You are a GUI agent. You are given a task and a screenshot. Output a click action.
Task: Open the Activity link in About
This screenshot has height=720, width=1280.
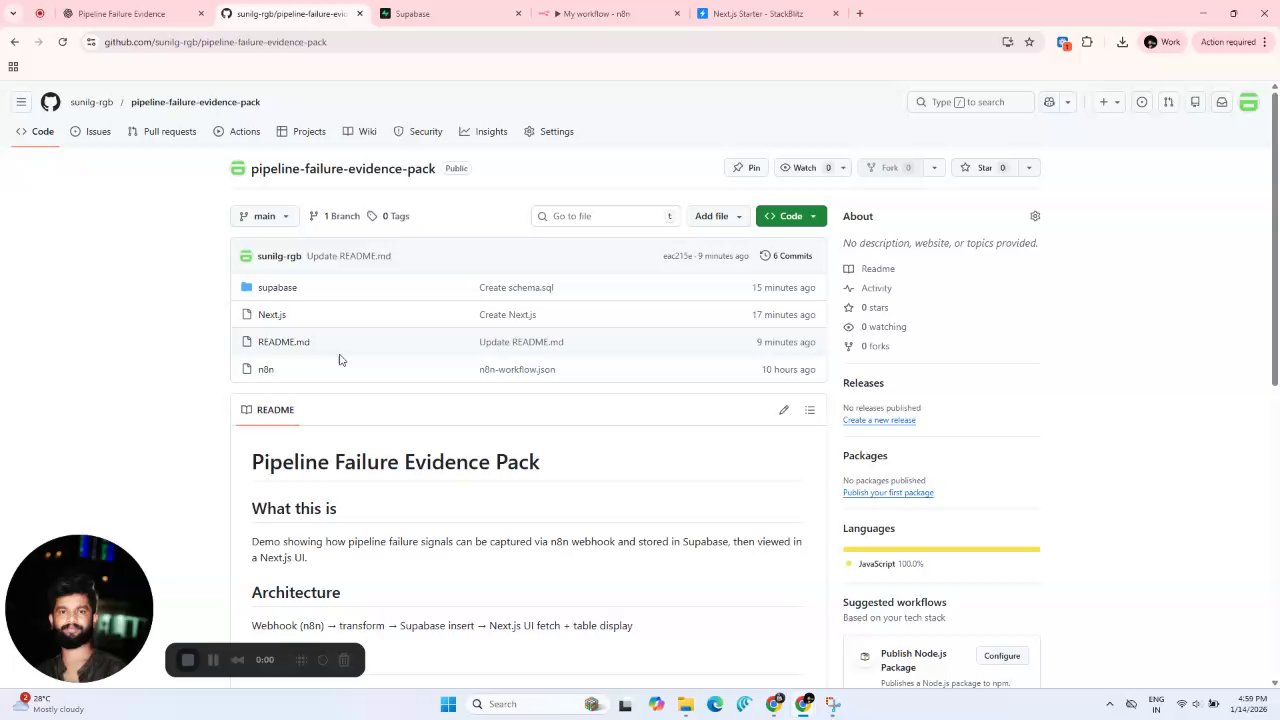tap(868, 288)
